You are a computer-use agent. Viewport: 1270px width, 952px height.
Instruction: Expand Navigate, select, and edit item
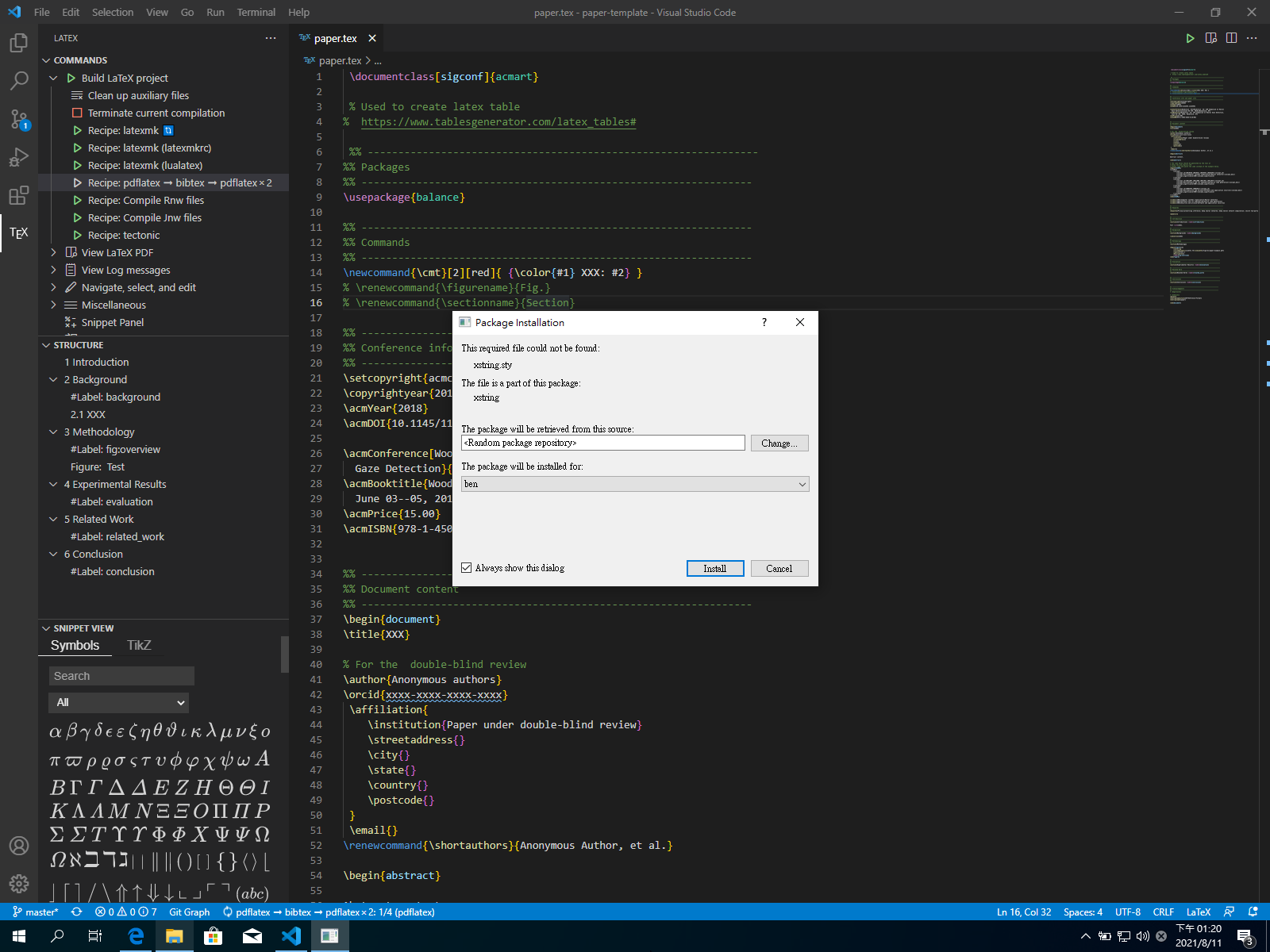[x=53, y=287]
